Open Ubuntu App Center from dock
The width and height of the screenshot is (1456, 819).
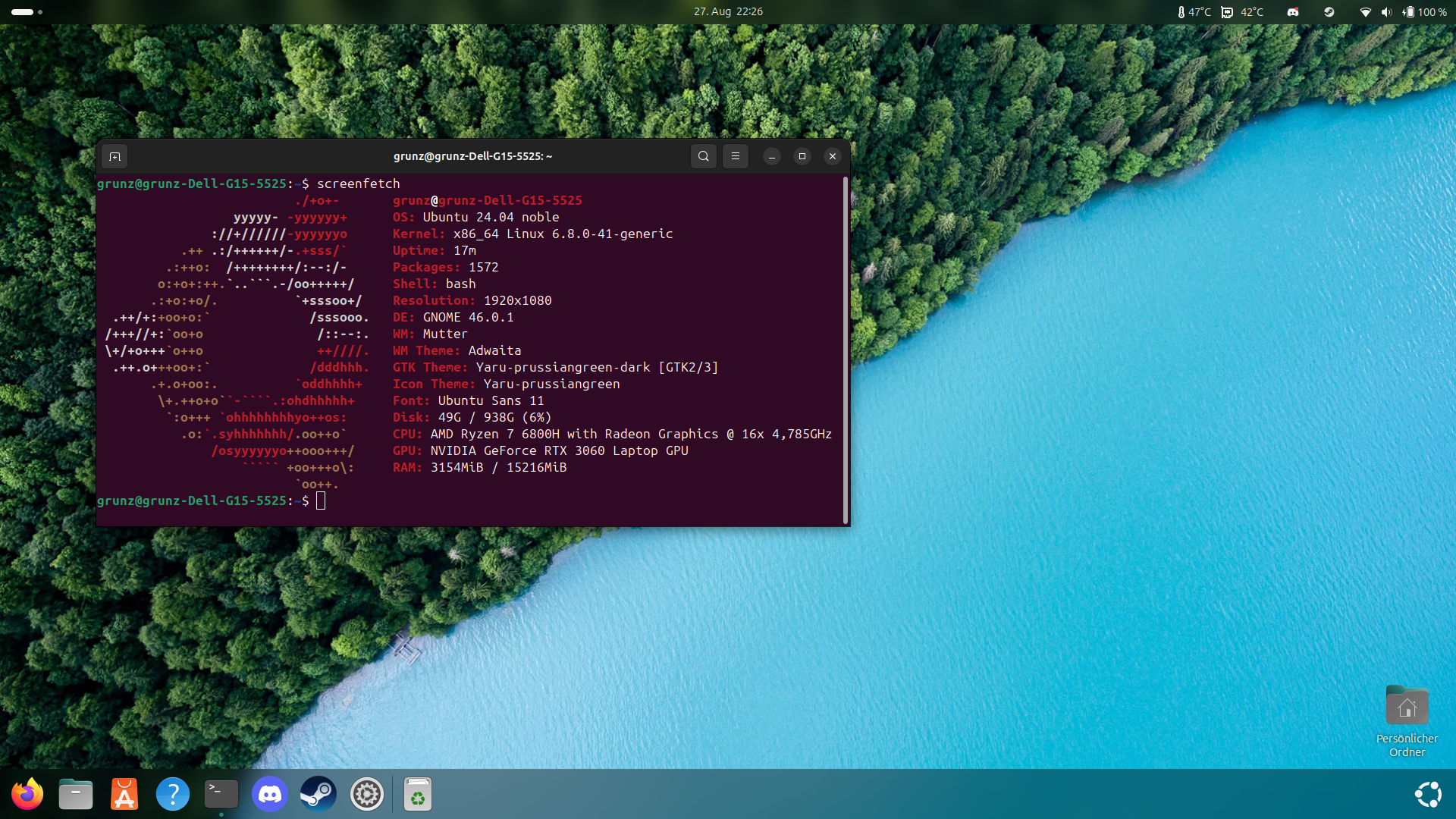pos(124,794)
